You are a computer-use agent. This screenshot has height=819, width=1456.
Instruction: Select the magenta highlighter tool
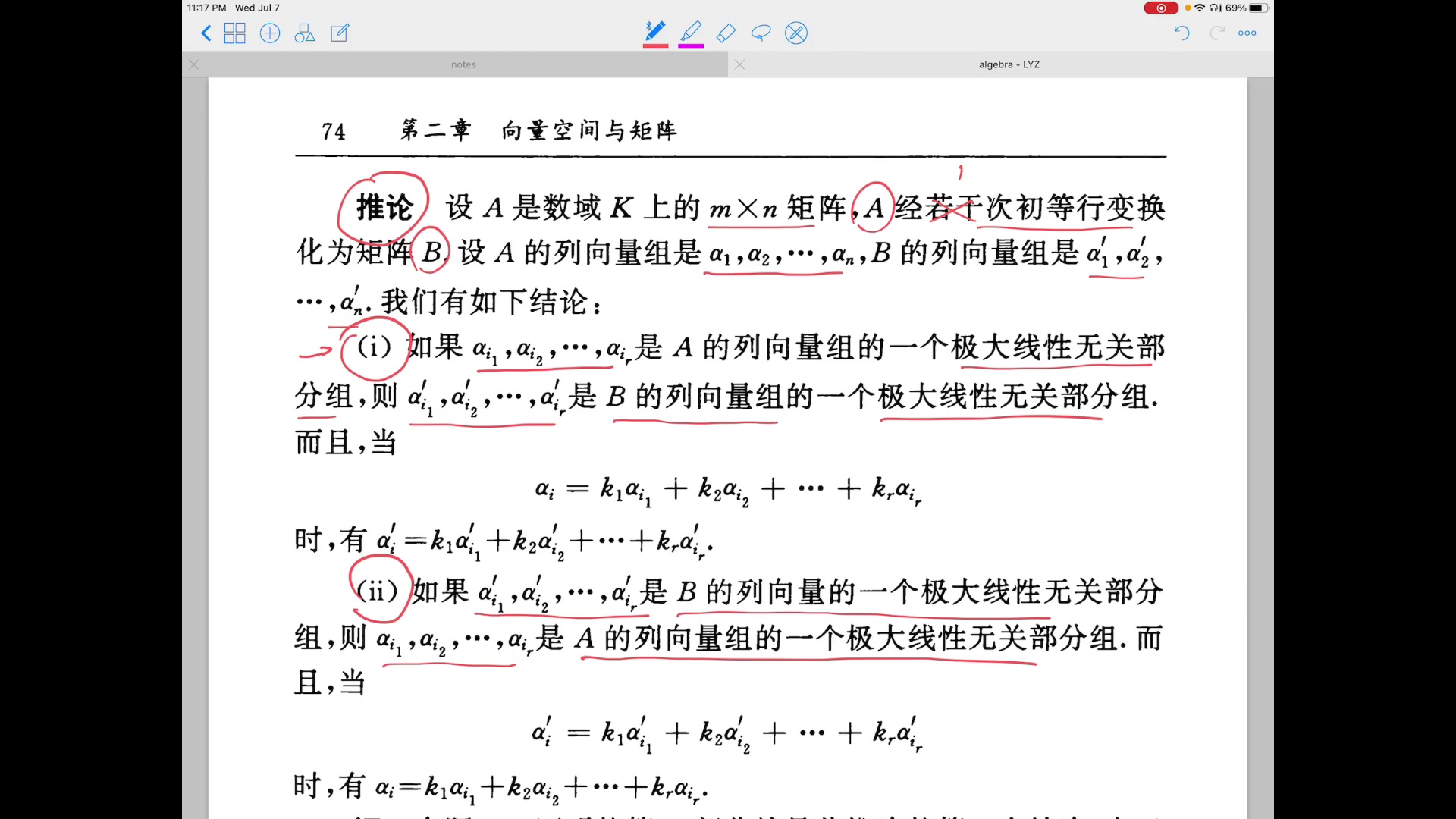pos(691,33)
